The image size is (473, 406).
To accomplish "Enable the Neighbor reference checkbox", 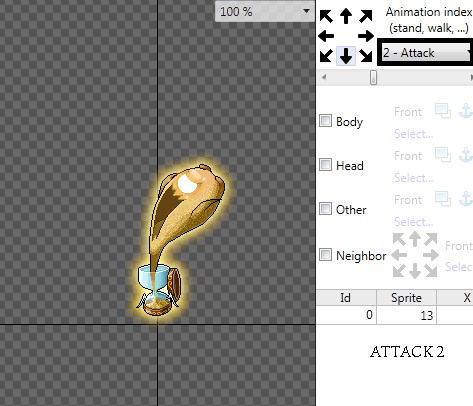I will click(x=325, y=255).
